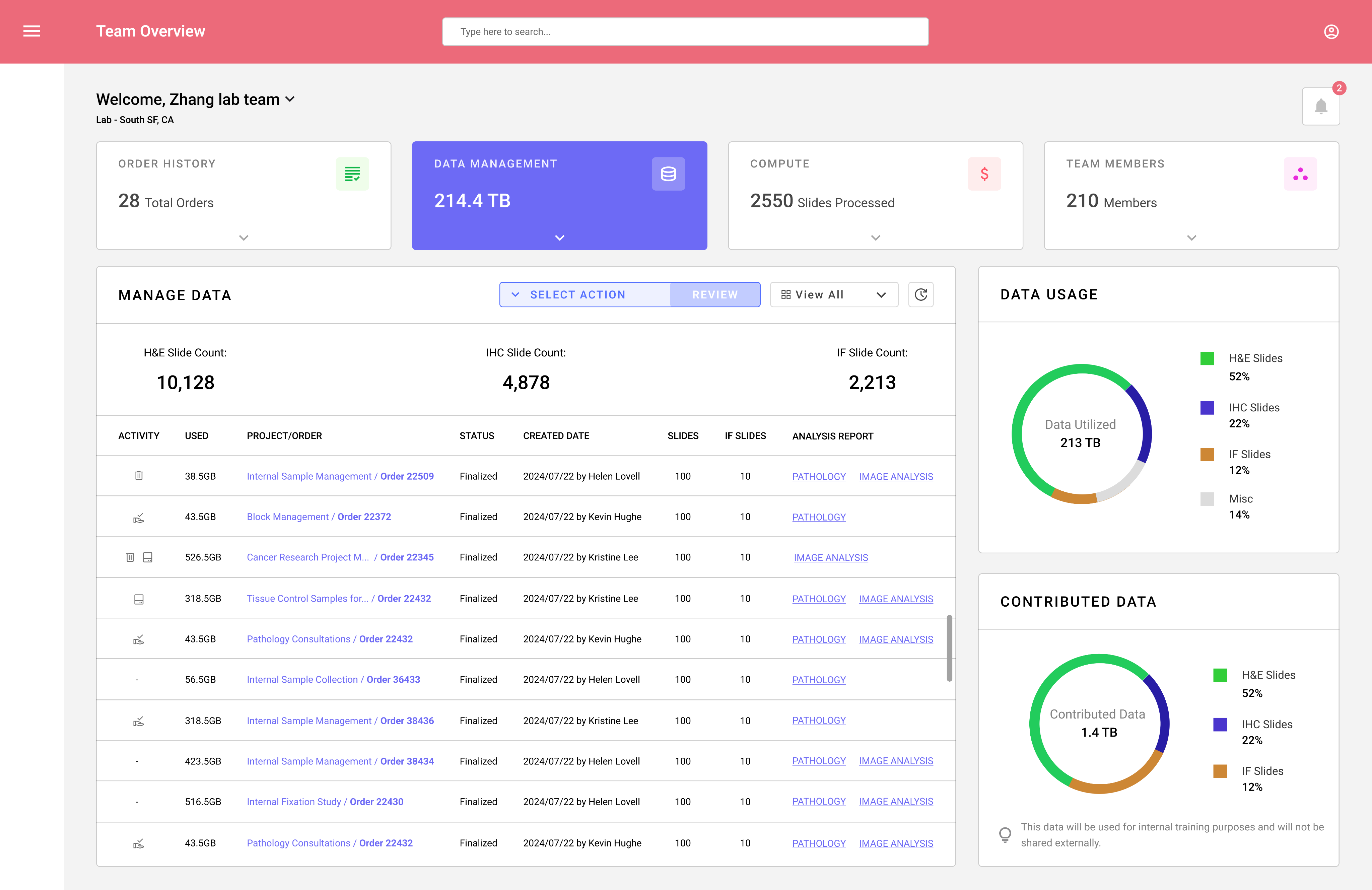This screenshot has width=1372, height=890.
Task: Open the hamburger menu
Action: (32, 31)
